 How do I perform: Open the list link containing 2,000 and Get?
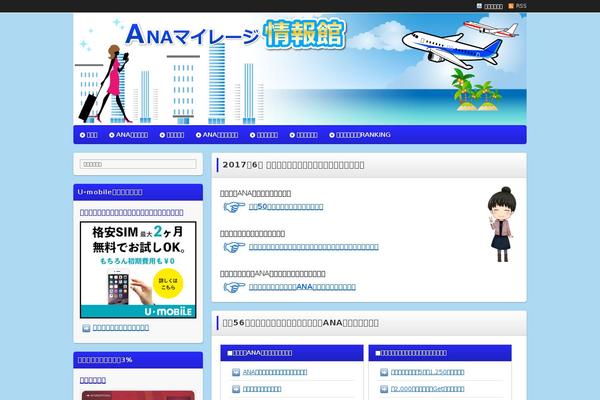click(427, 389)
